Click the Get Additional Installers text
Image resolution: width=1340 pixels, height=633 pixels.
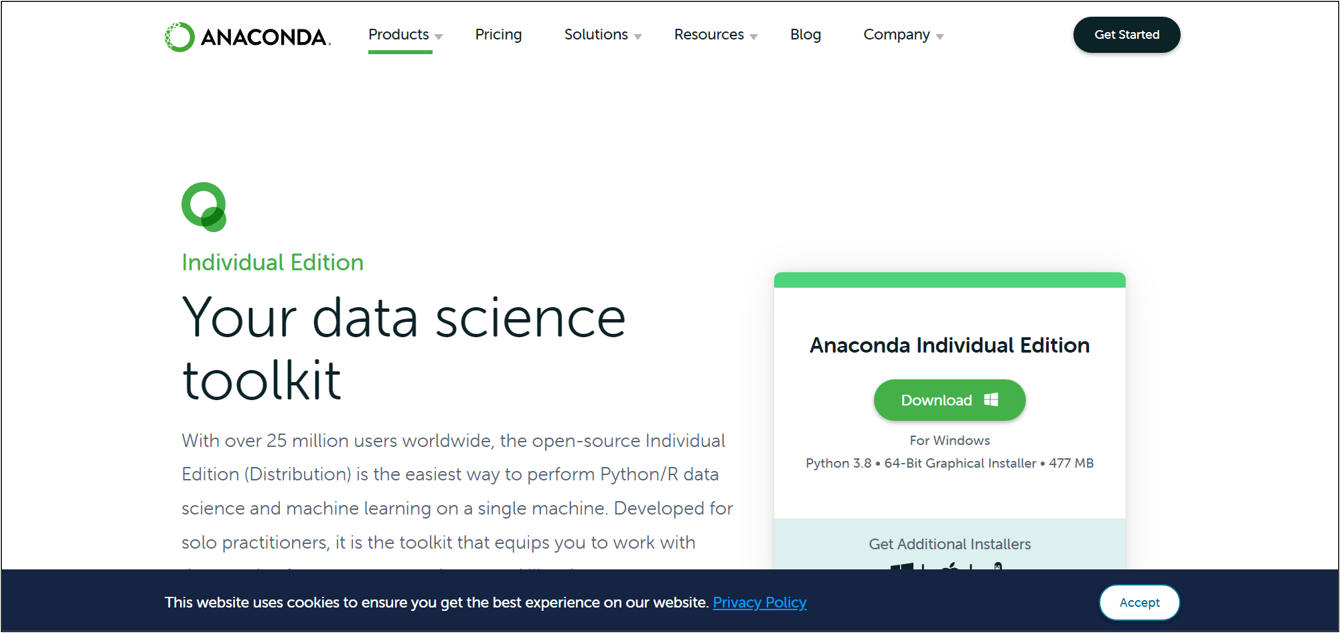(950, 544)
